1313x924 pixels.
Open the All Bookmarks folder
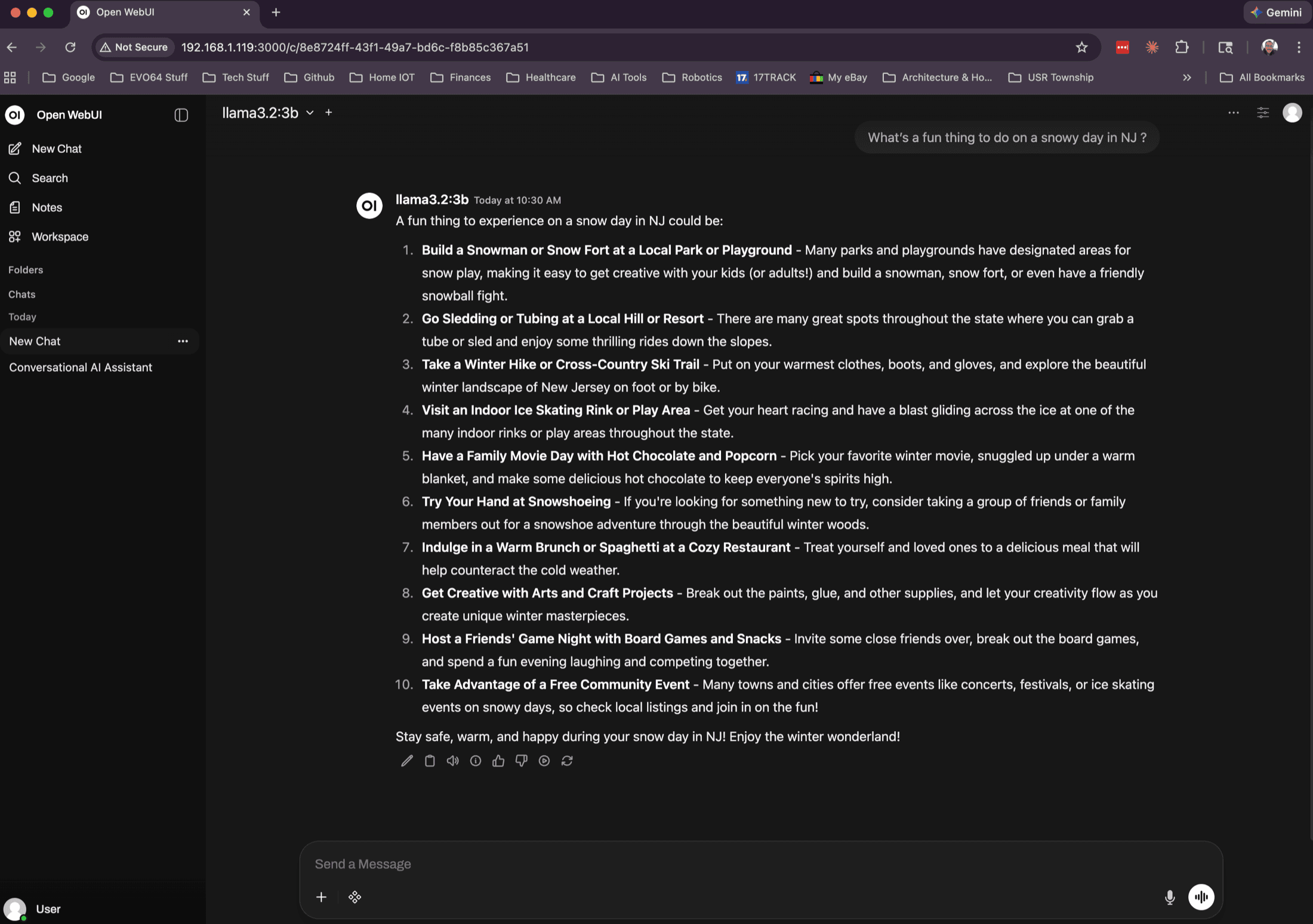click(x=1262, y=77)
